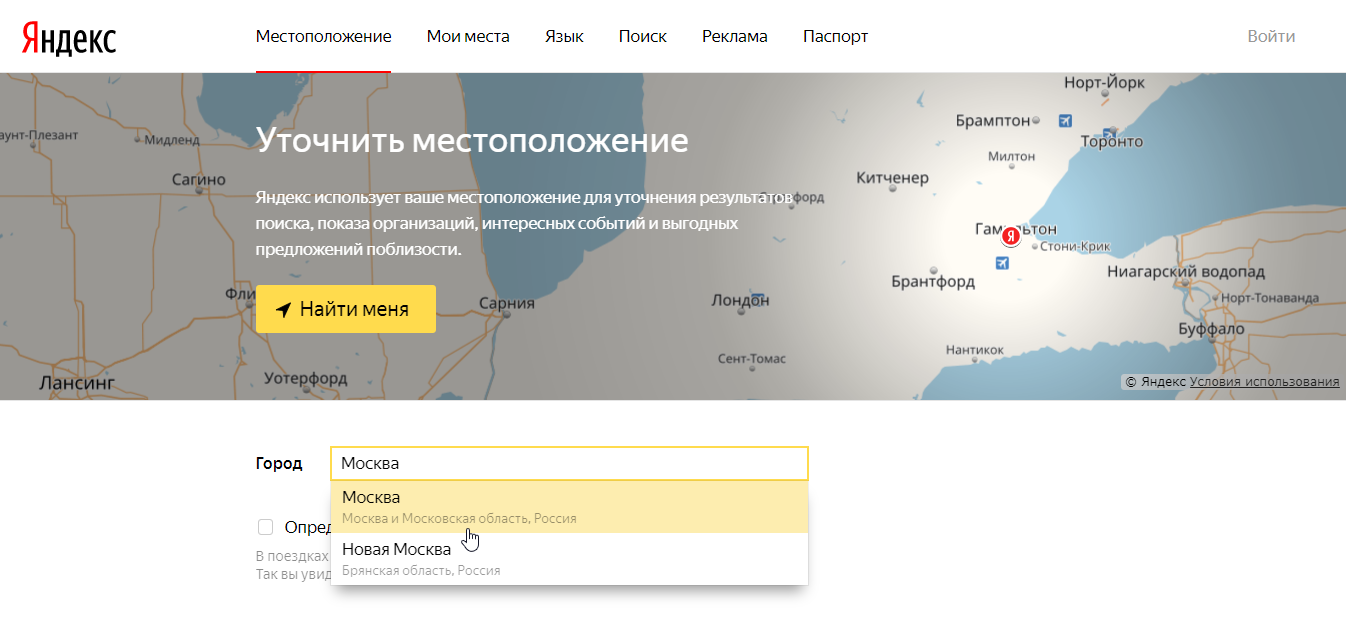Screen dimensions: 1346x631
Task: Click the Ниагарский водопад map label
Action: [1186, 272]
